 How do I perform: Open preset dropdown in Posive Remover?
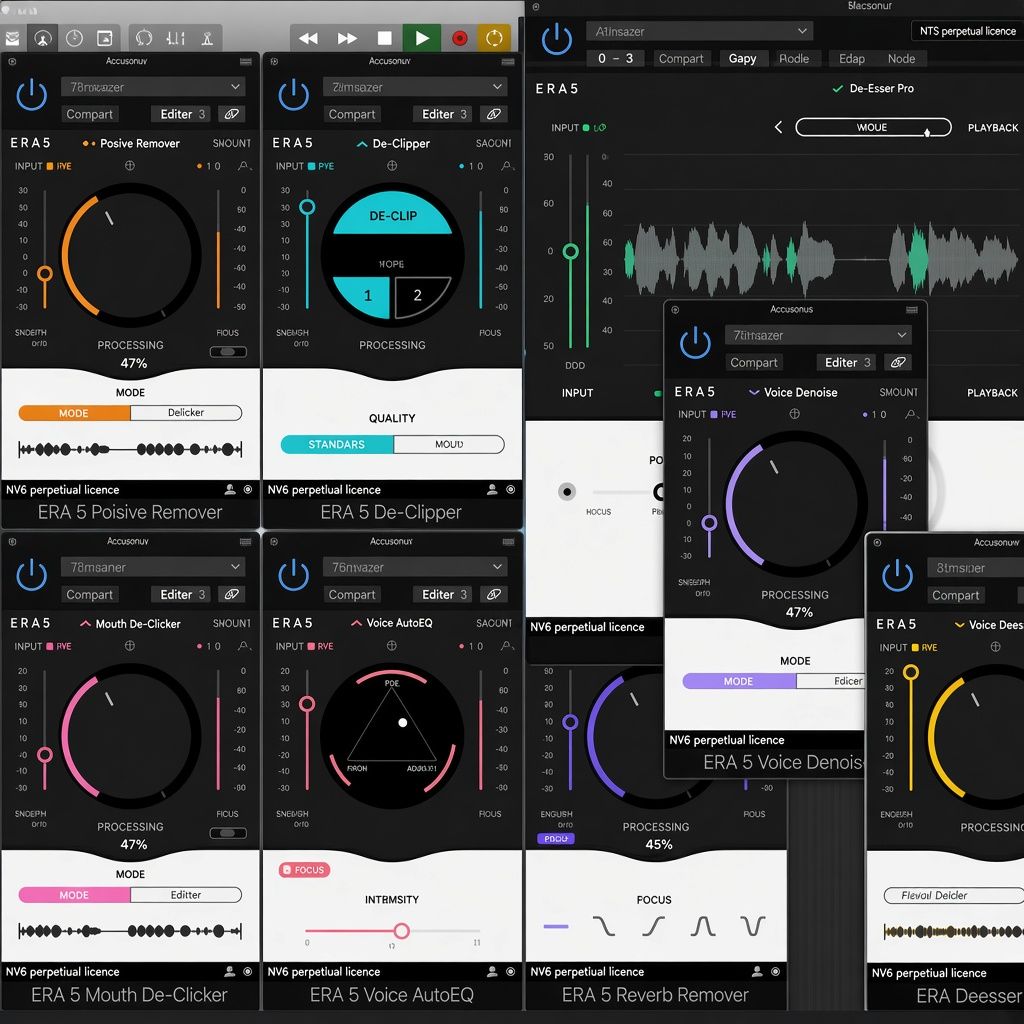coord(153,87)
